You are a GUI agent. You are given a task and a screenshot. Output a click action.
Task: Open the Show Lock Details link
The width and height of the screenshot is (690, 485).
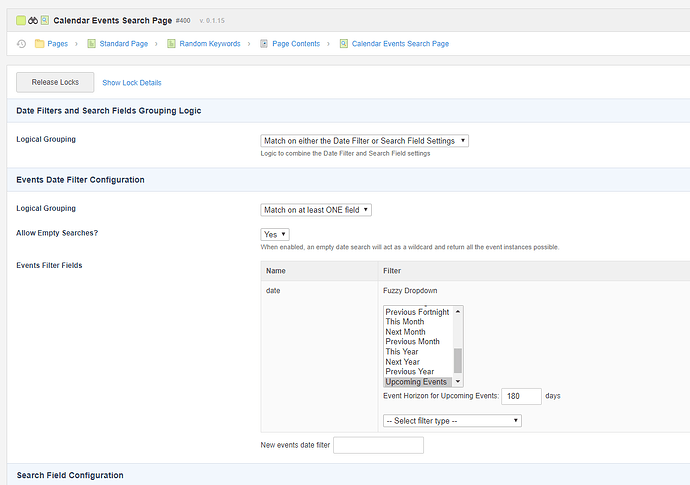point(131,83)
